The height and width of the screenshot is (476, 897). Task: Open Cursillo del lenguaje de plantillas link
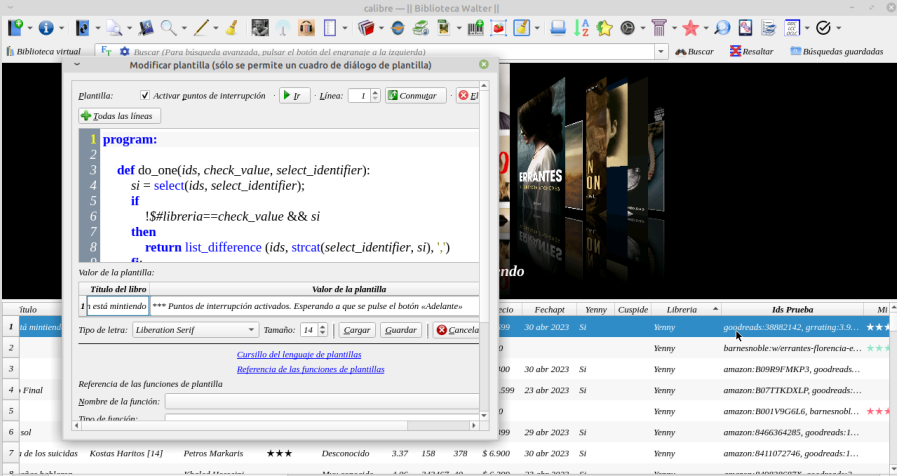point(299,355)
